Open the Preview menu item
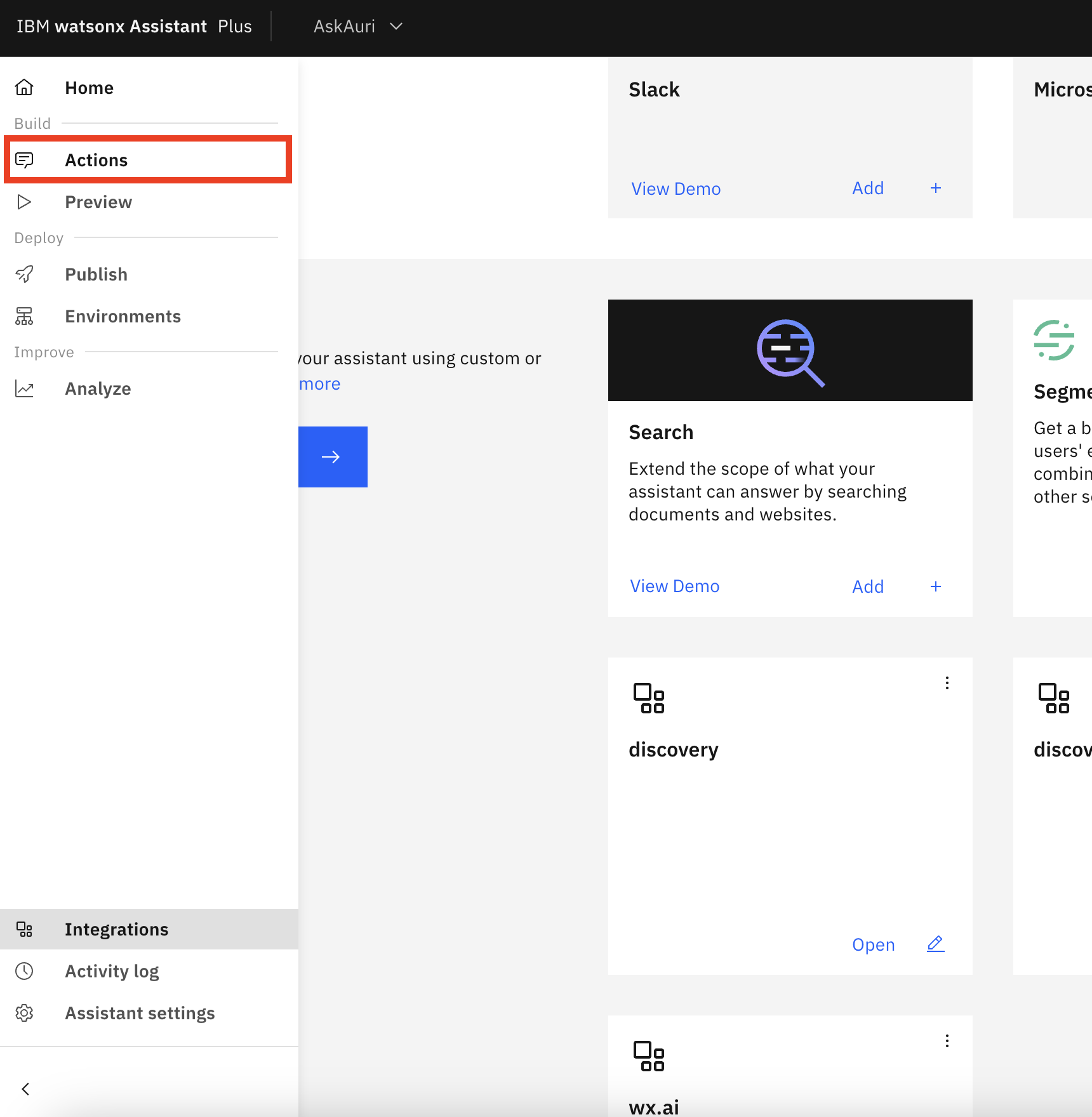This screenshot has width=1092, height=1117. pyautogui.click(x=149, y=202)
